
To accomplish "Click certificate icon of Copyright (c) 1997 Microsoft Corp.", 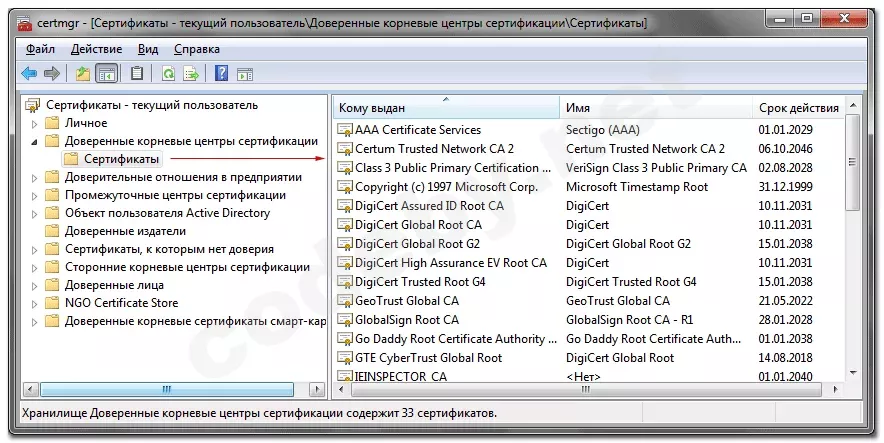I will click(x=344, y=187).
